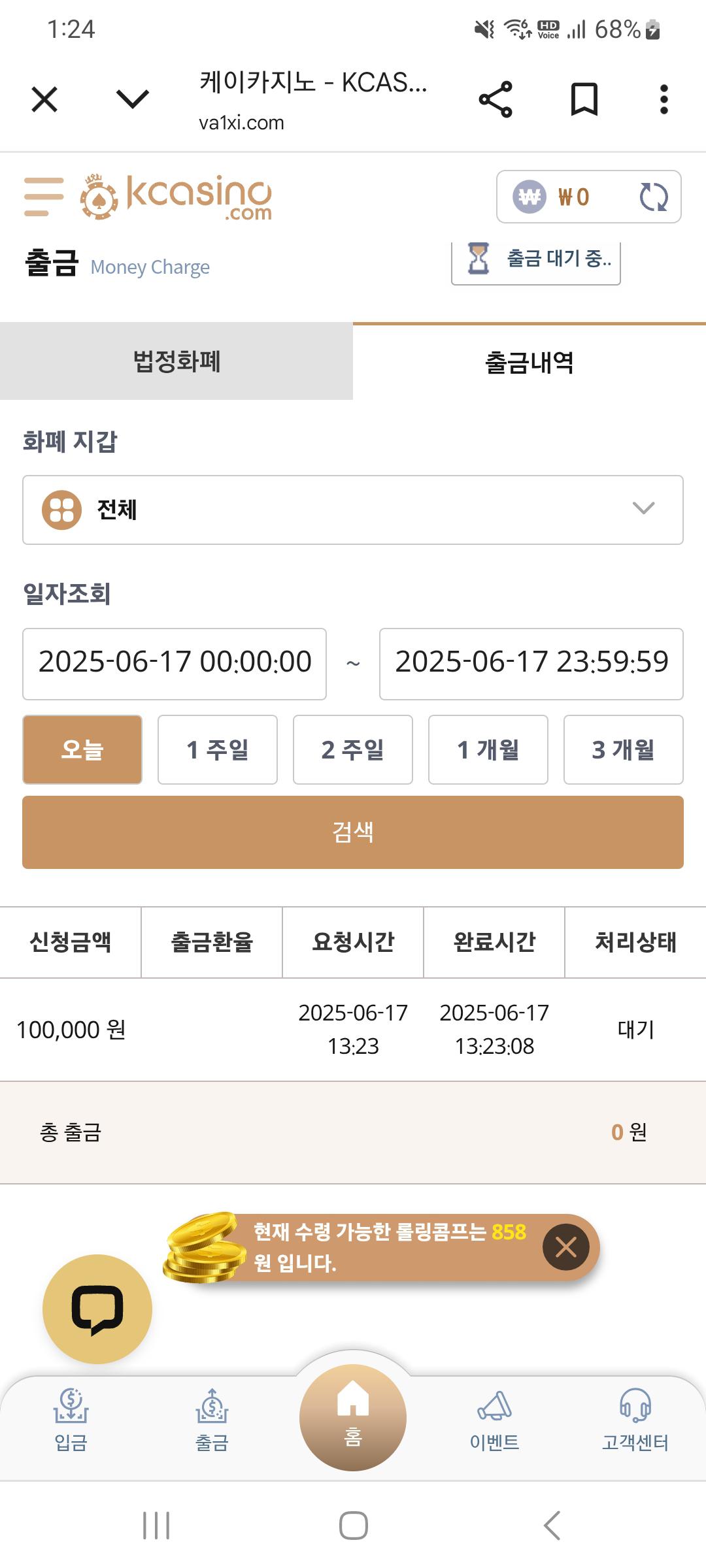Open browser three-dot overflow menu
The height and width of the screenshot is (1568, 706).
(x=664, y=100)
